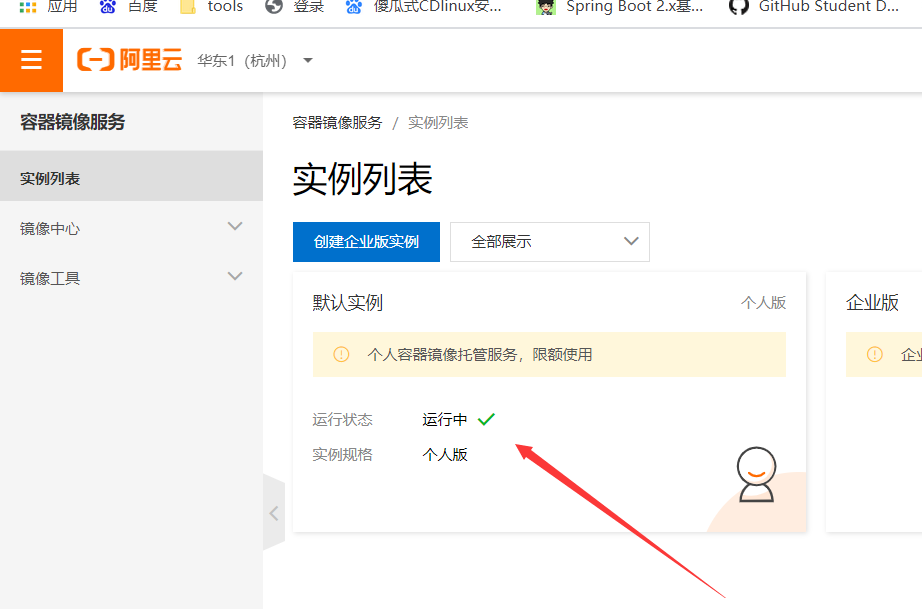Click 创建企业版实例 button
The width and height of the screenshot is (922, 609).
tap(366, 242)
